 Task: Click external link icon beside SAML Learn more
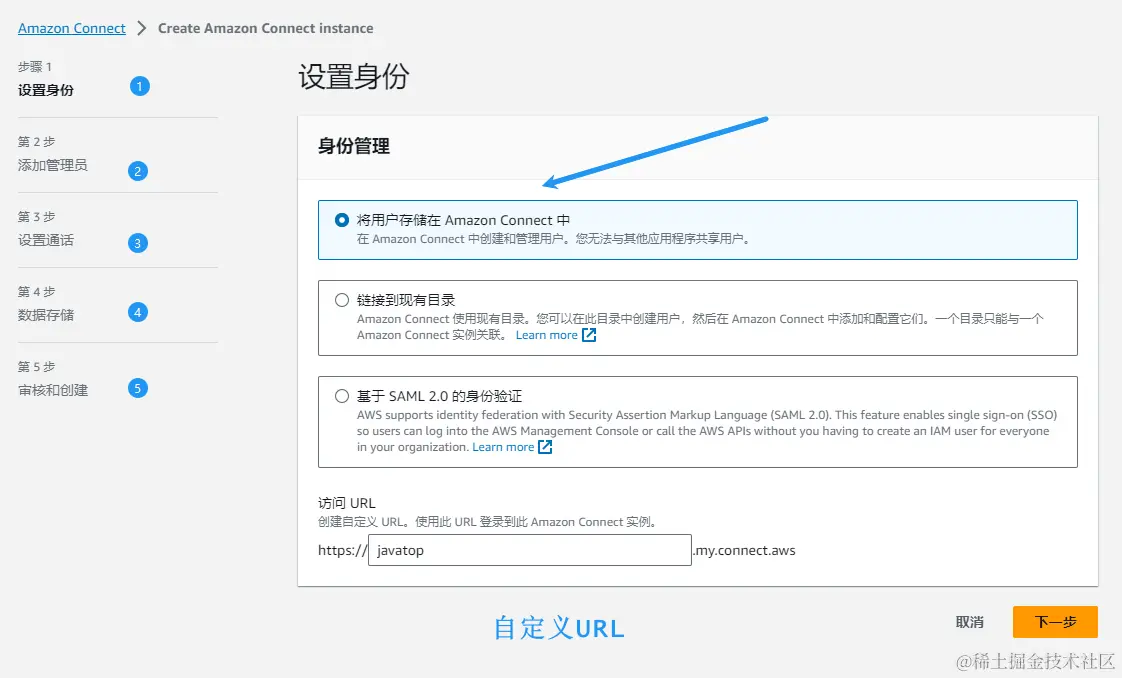[x=545, y=447]
